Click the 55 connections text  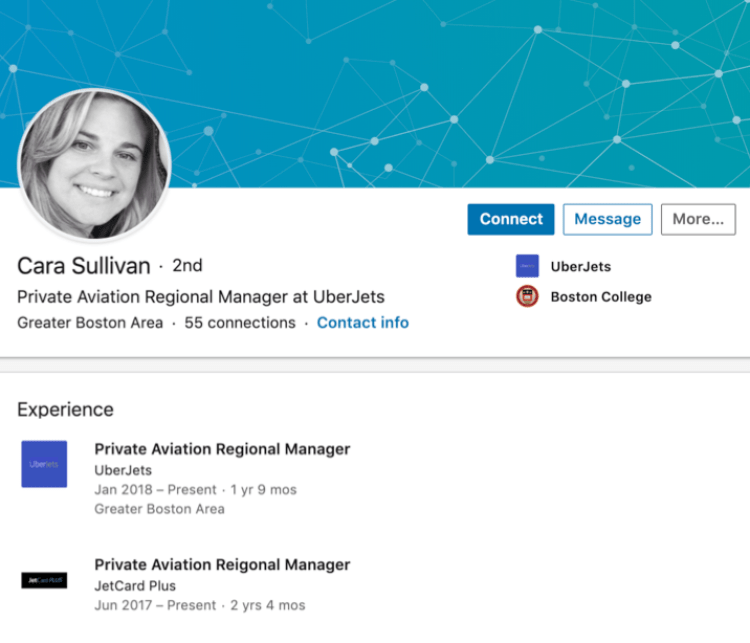240,323
